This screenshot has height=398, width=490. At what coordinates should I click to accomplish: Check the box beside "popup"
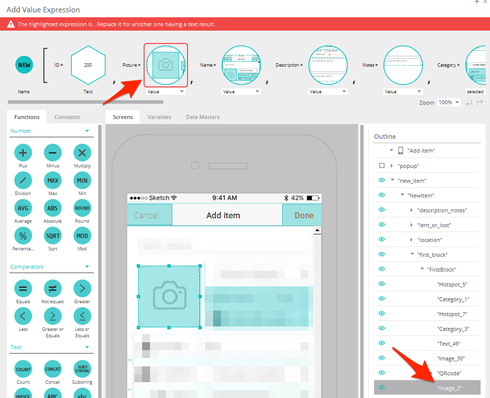(x=382, y=166)
